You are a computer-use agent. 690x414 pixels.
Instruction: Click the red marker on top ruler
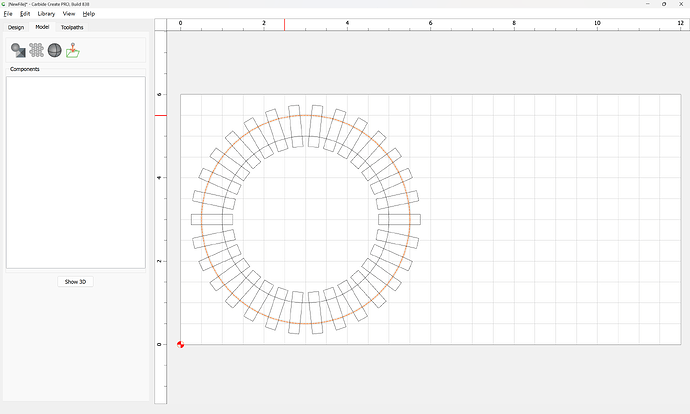click(284, 24)
